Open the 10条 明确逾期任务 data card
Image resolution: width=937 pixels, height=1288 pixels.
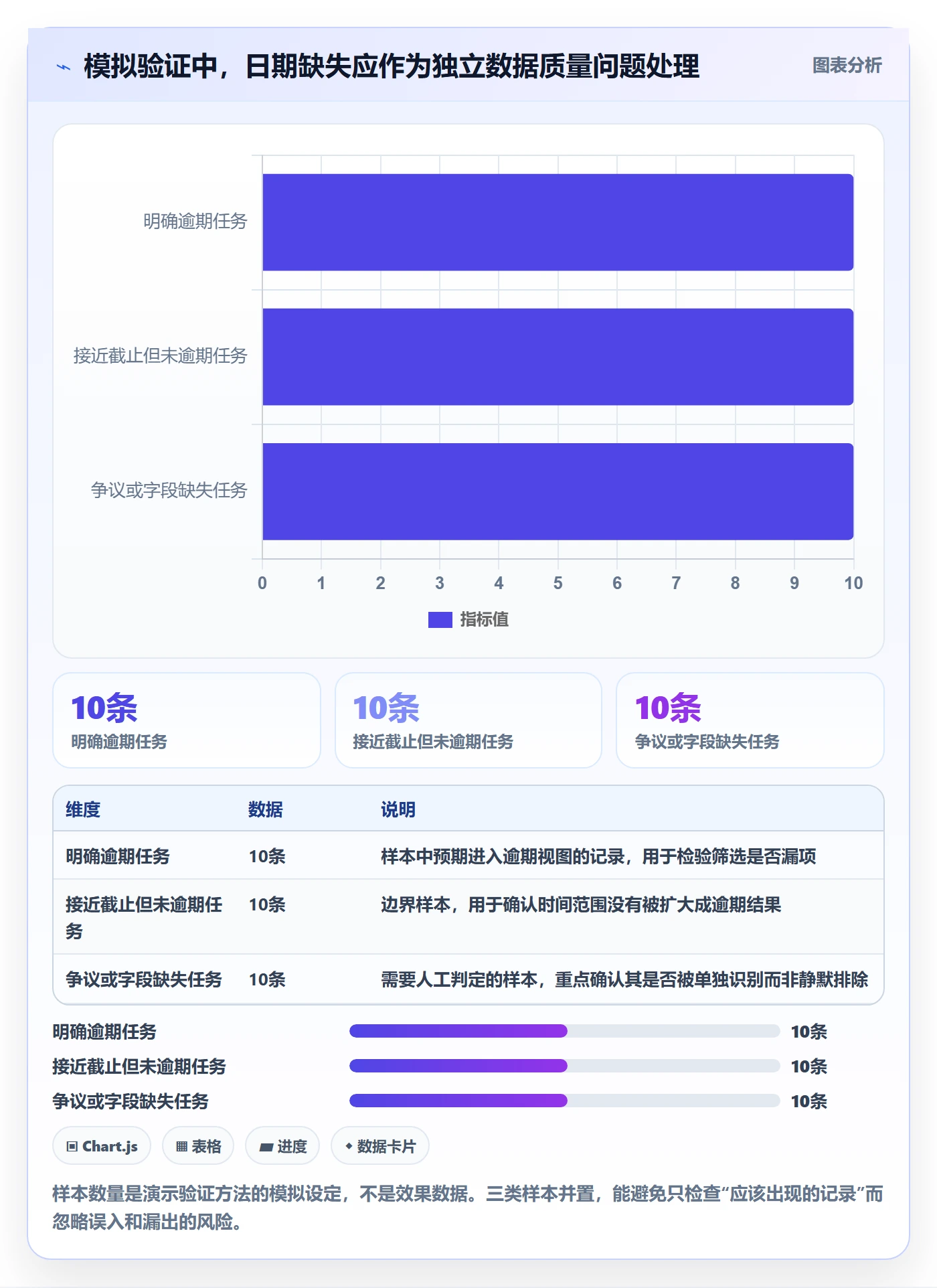pos(187,720)
